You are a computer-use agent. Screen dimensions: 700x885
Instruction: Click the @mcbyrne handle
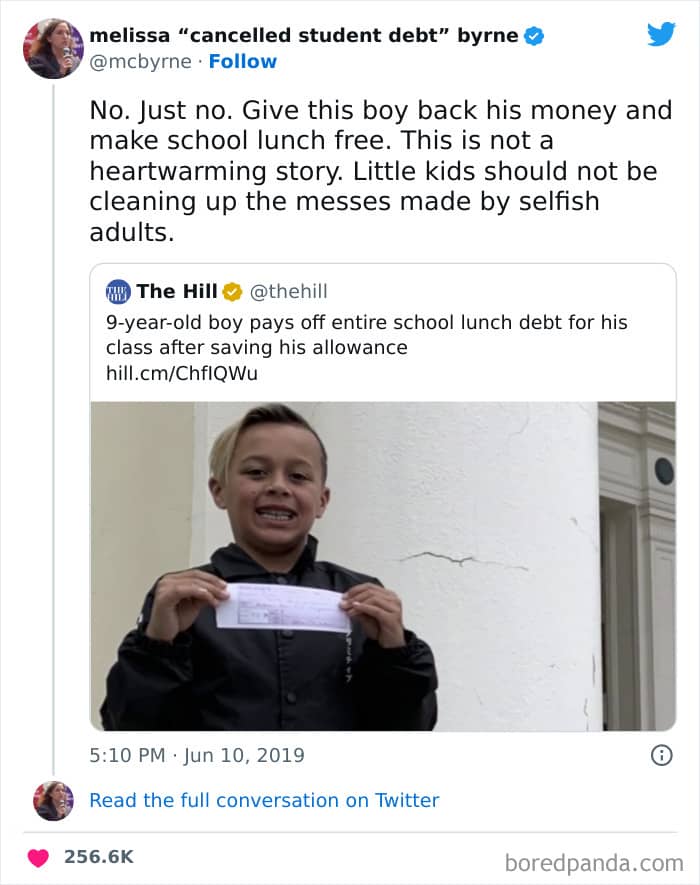pos(141,62)
